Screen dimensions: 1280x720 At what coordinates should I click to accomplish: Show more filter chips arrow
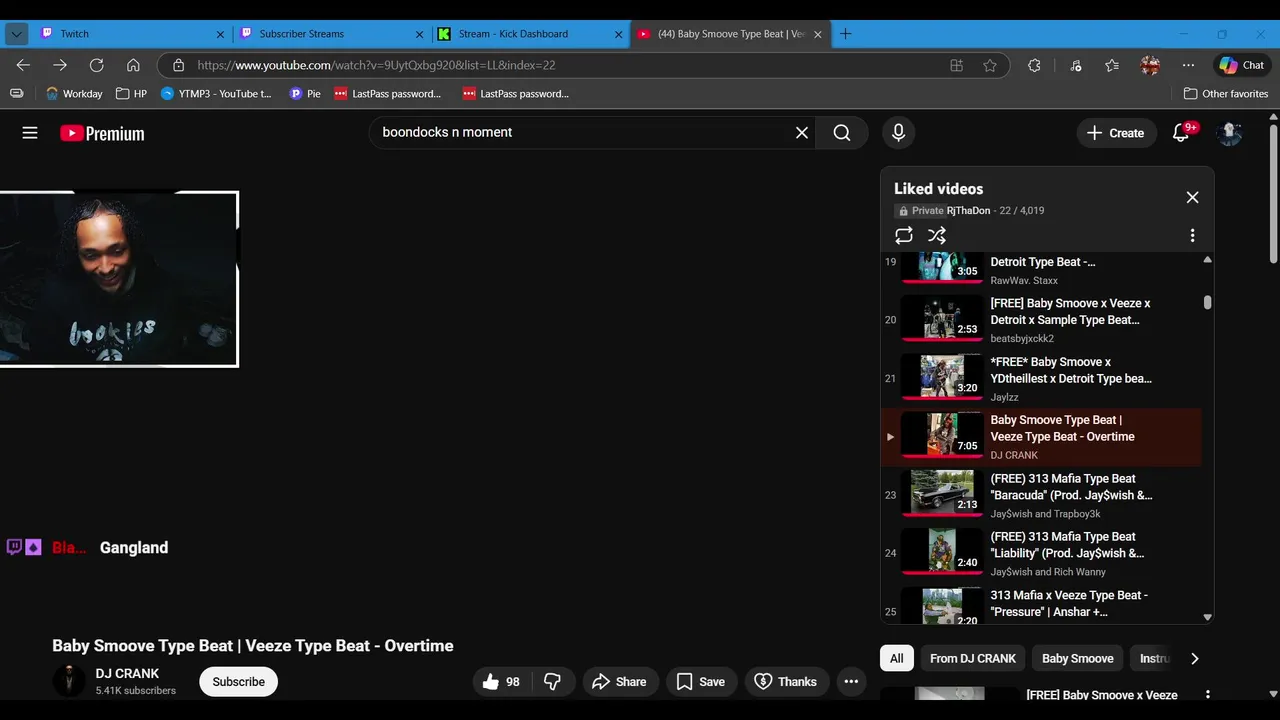pos(1194,658)
